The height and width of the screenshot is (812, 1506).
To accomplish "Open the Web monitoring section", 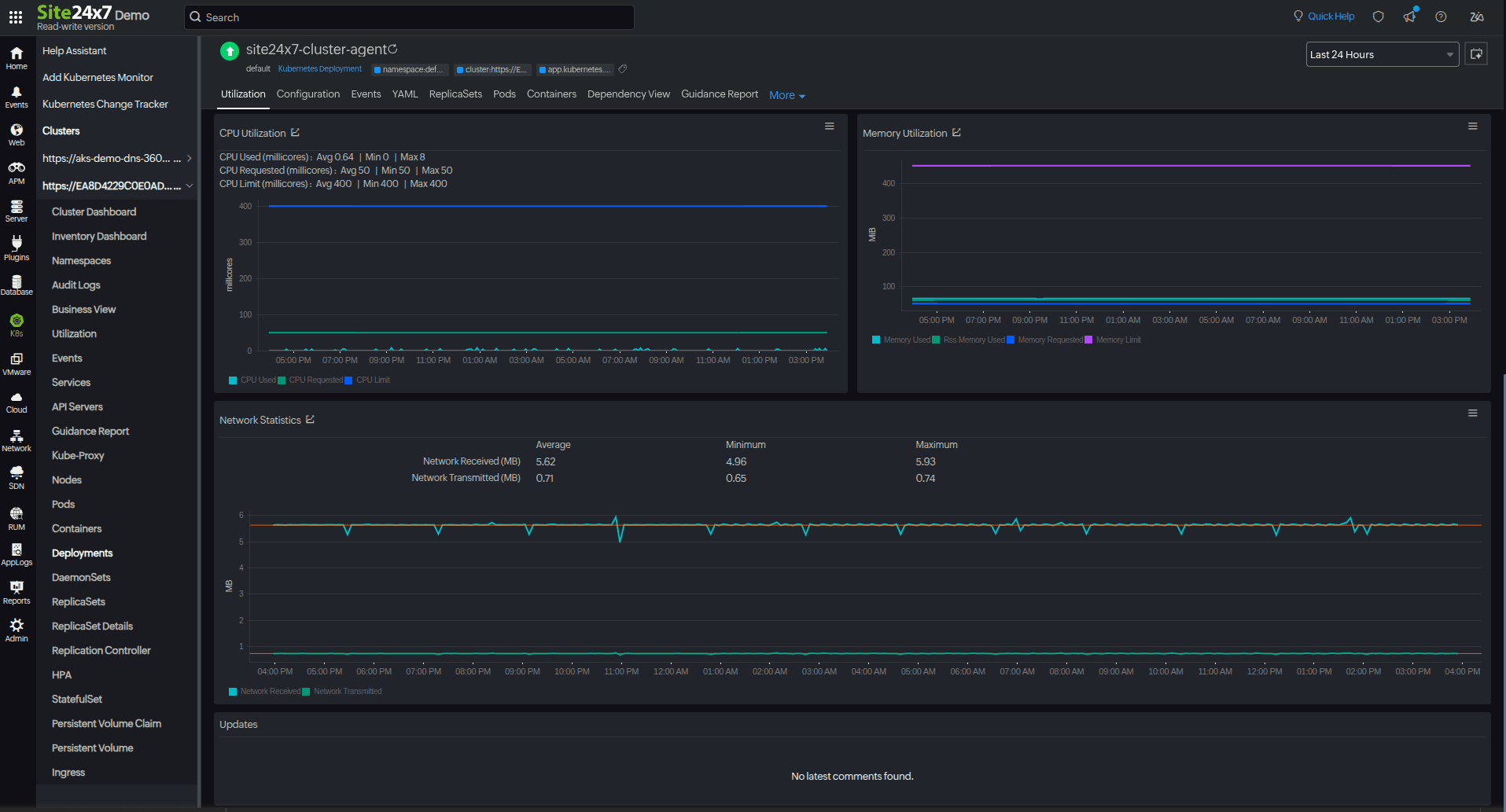I will 17,135.
